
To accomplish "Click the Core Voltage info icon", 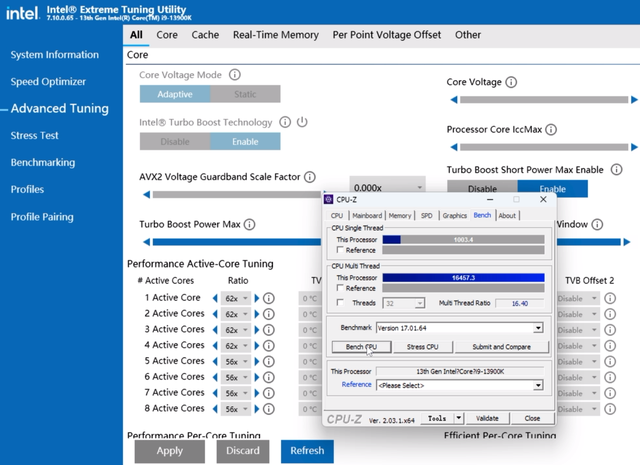I will [x=513, y=82].
